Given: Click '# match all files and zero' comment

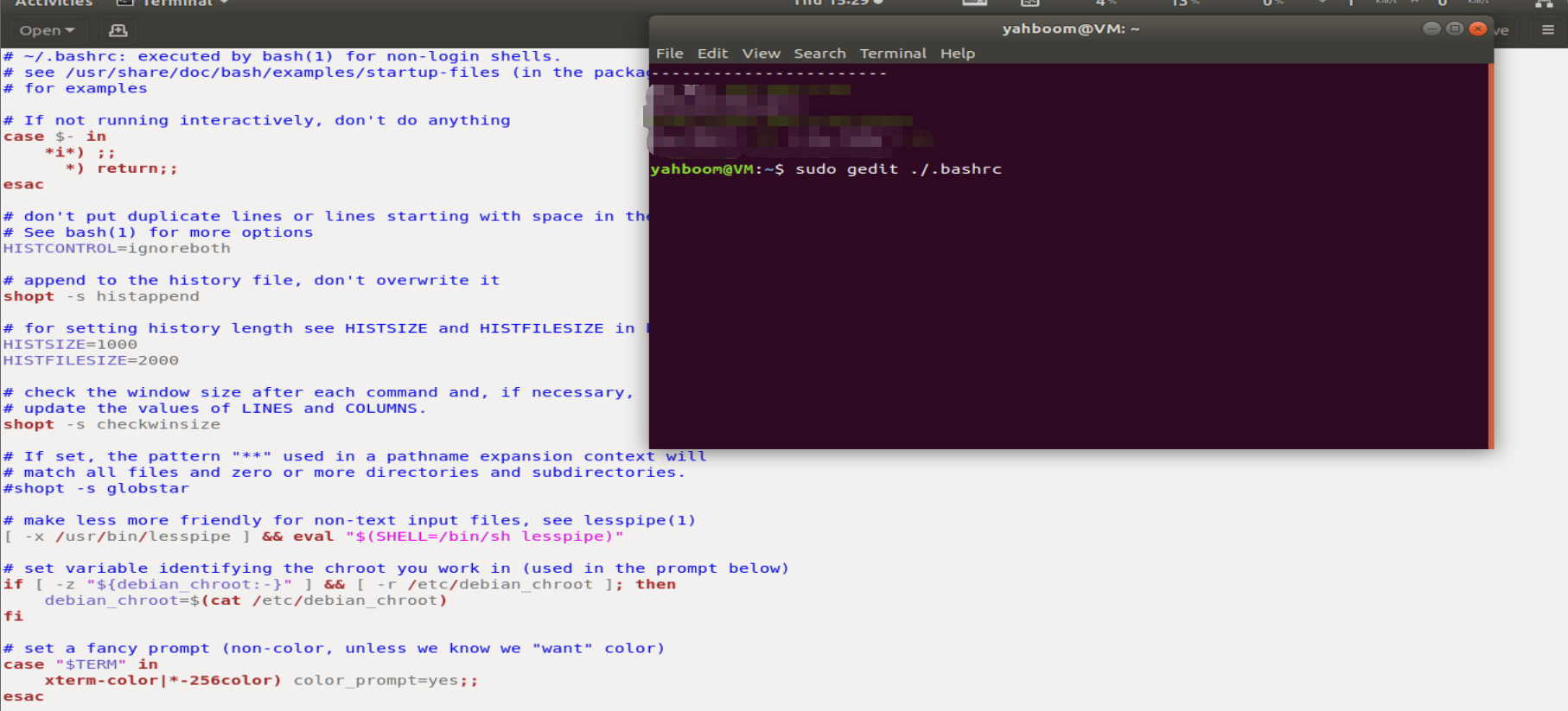Looking at the screenshot, I should click(345, 473).
